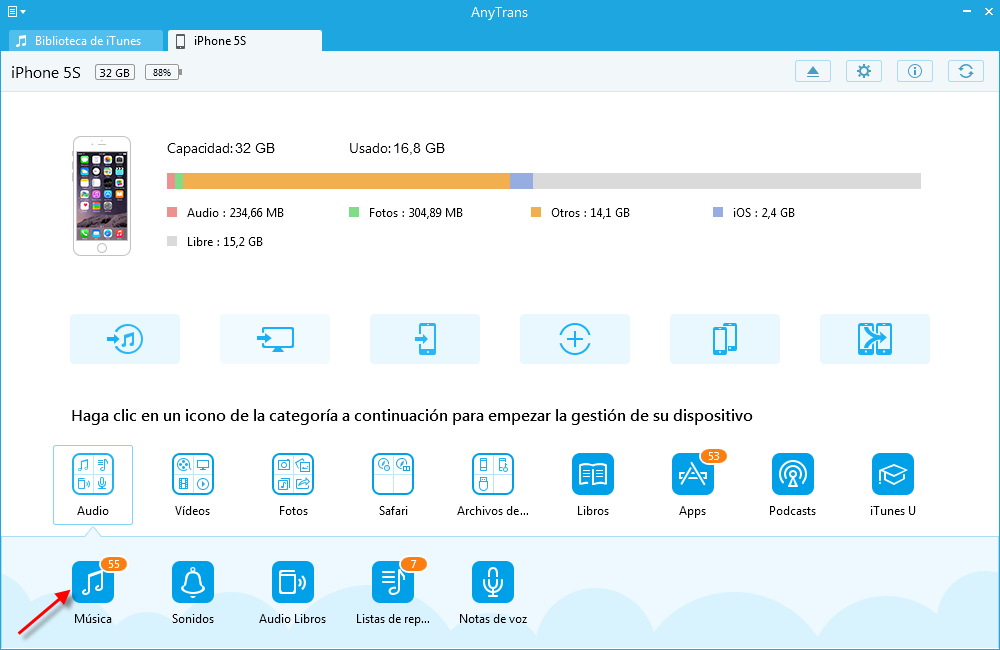
Task: Eject the iPhone 5S device
Action: pyautogui.click(x=813, y=71)
